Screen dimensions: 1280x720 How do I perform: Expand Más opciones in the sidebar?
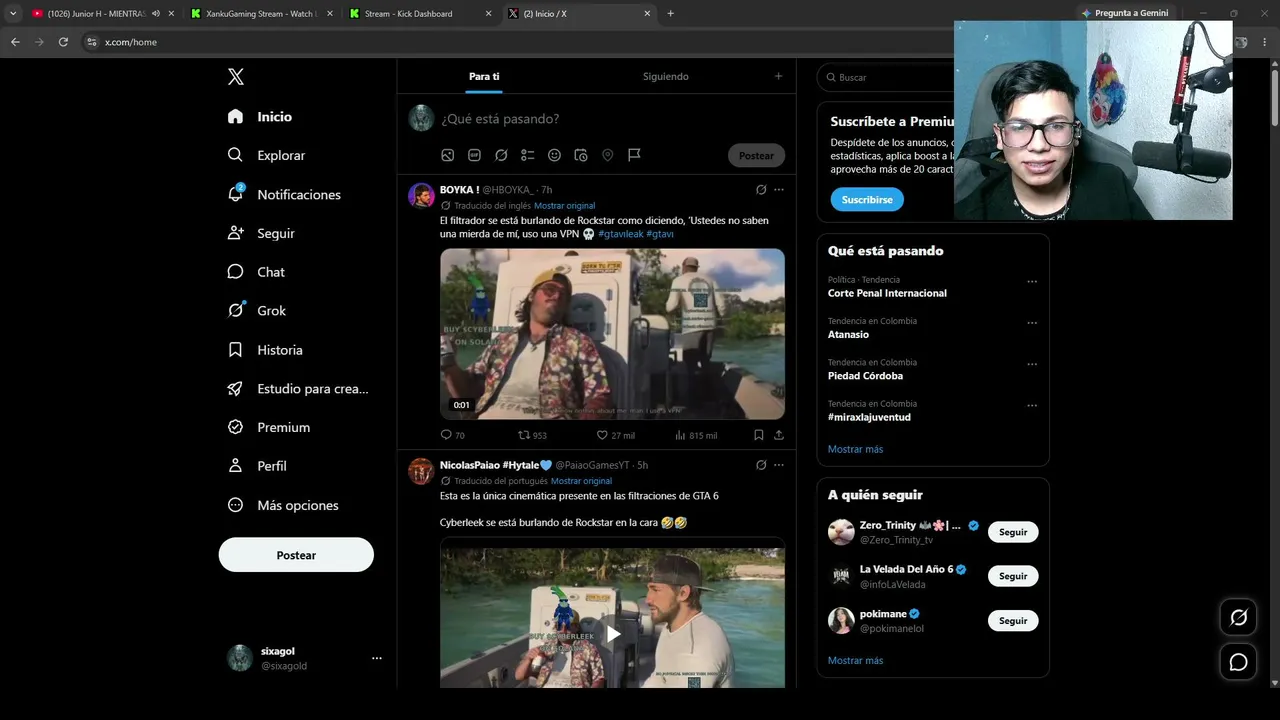click(x=283, y=505)
